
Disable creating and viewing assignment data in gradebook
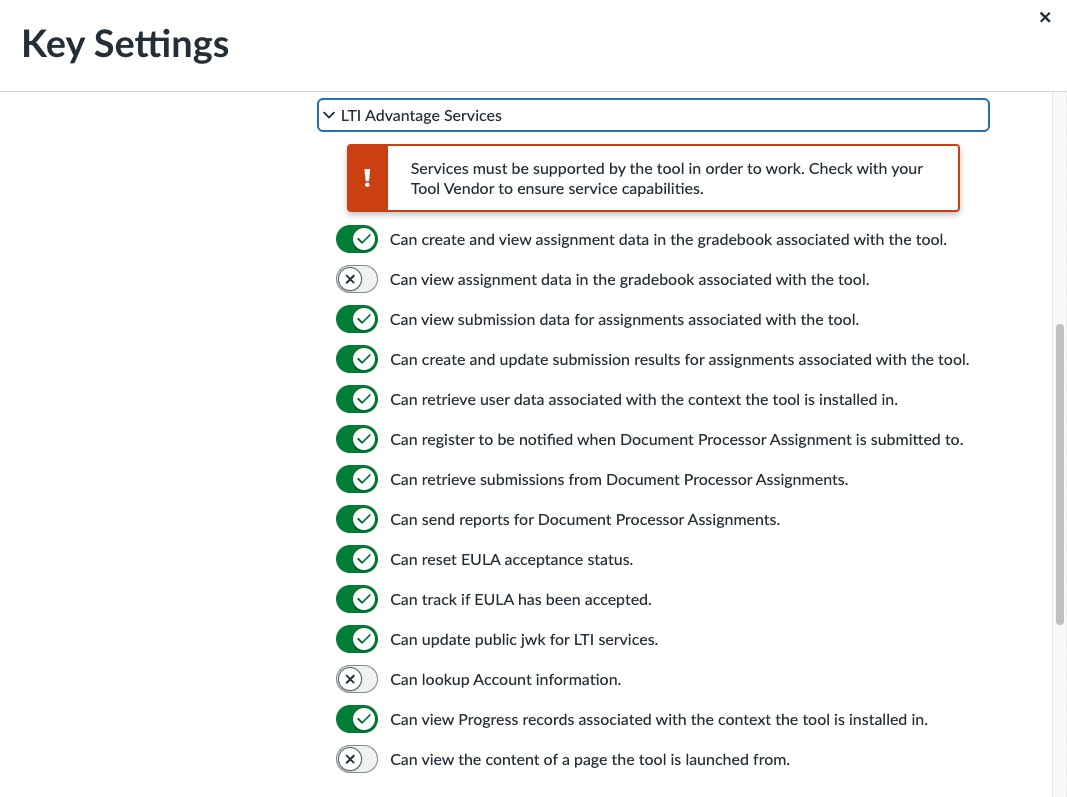357,239
